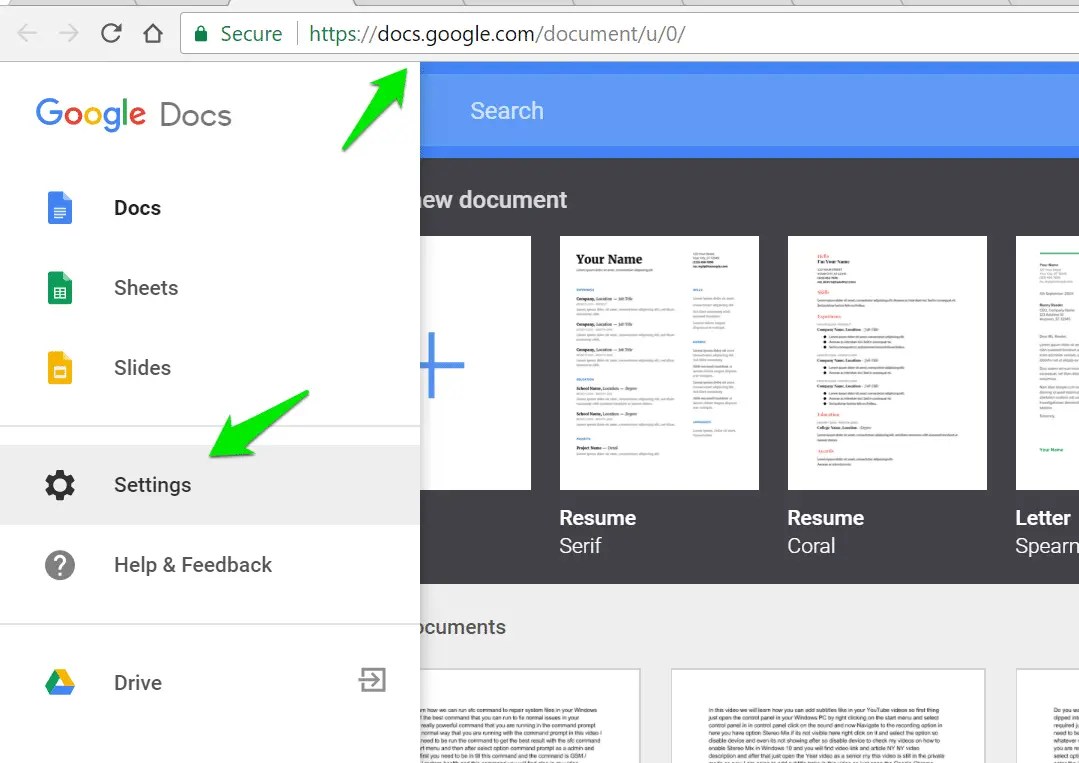Screen dimensions: 1079x763
Task: Click the Google Docs logo
Action: 134,114
